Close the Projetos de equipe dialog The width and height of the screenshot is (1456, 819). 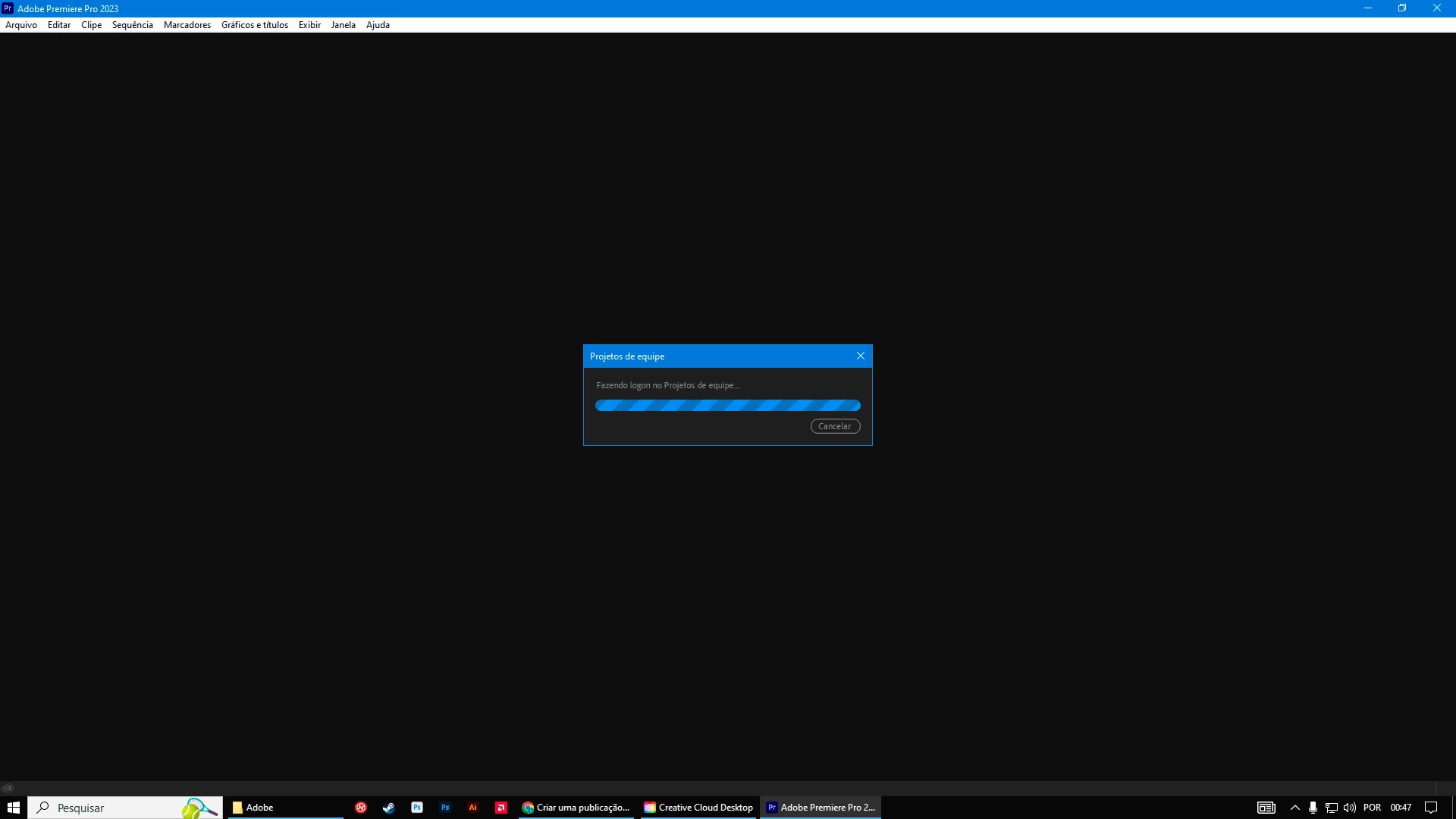[x=860, y=356]
